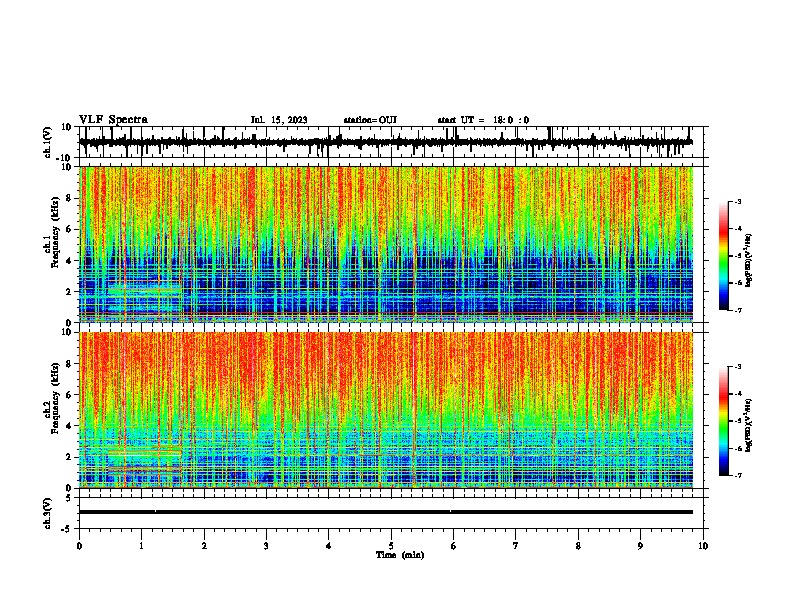Image resolution: width=792 pixels, height=612 pixels.
Task: Click the "-7" label on ch.1 color bar
Action: coord(737,310)
